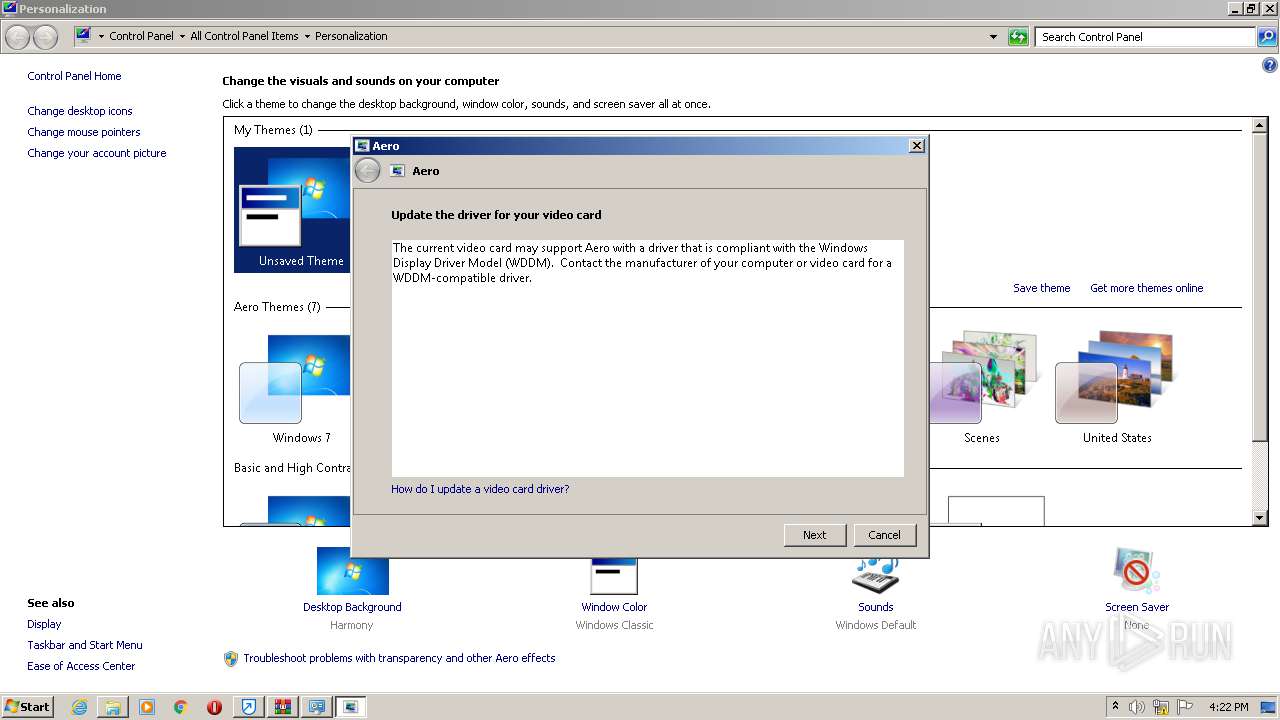This screenshot has width=1280, height=720.
Task: Switch to Personalization taskbar button
Action: 317,707
